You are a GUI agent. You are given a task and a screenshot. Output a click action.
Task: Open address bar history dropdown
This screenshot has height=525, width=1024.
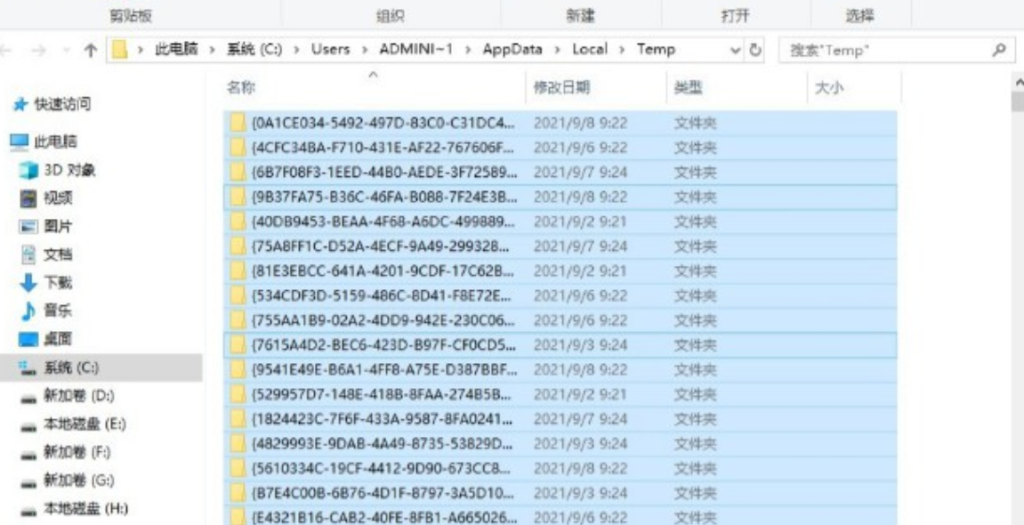click(735, 50)
